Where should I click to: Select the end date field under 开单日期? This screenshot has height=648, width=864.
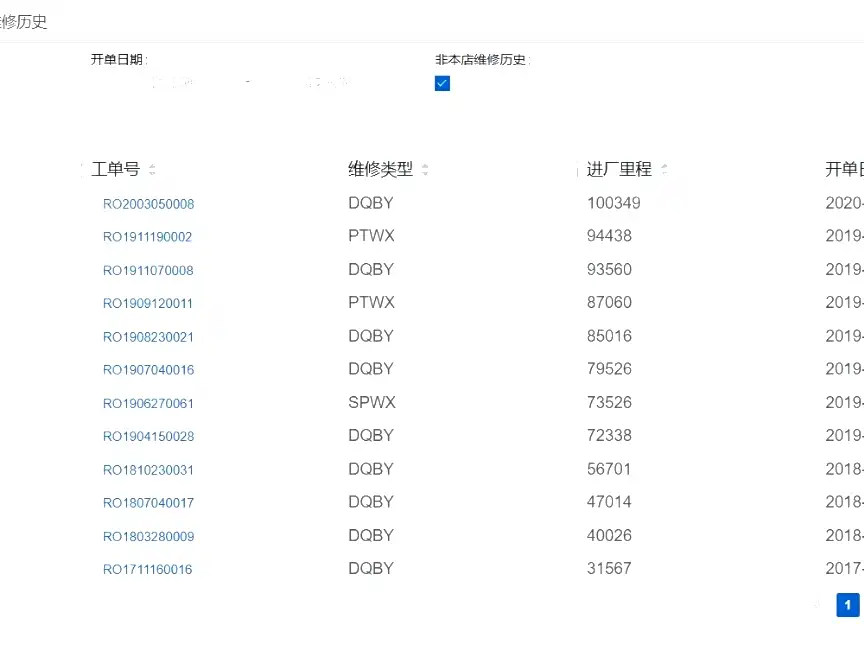point(328,83)
